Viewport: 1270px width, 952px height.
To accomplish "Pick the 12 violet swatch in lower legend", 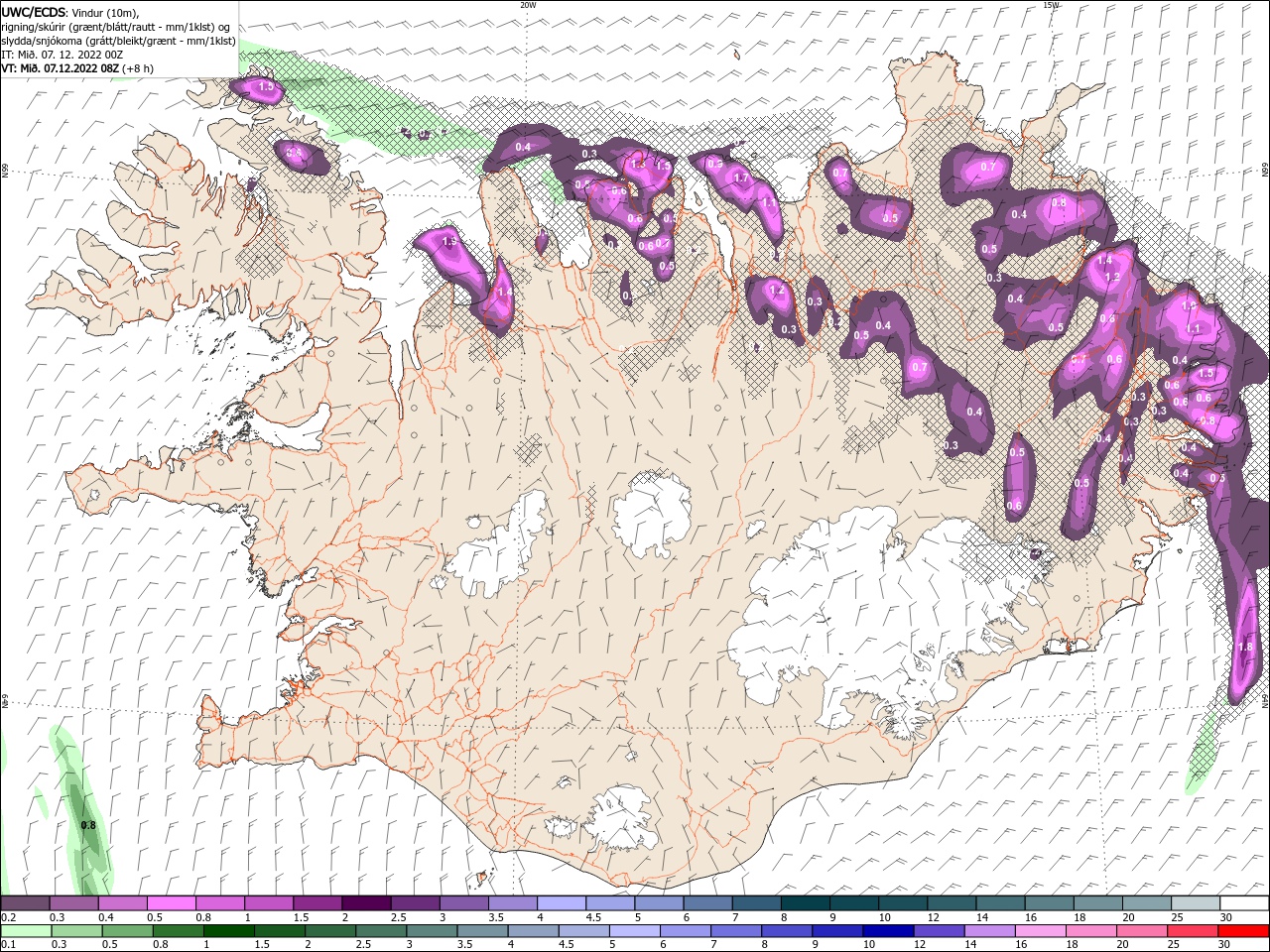I will 939,930.
